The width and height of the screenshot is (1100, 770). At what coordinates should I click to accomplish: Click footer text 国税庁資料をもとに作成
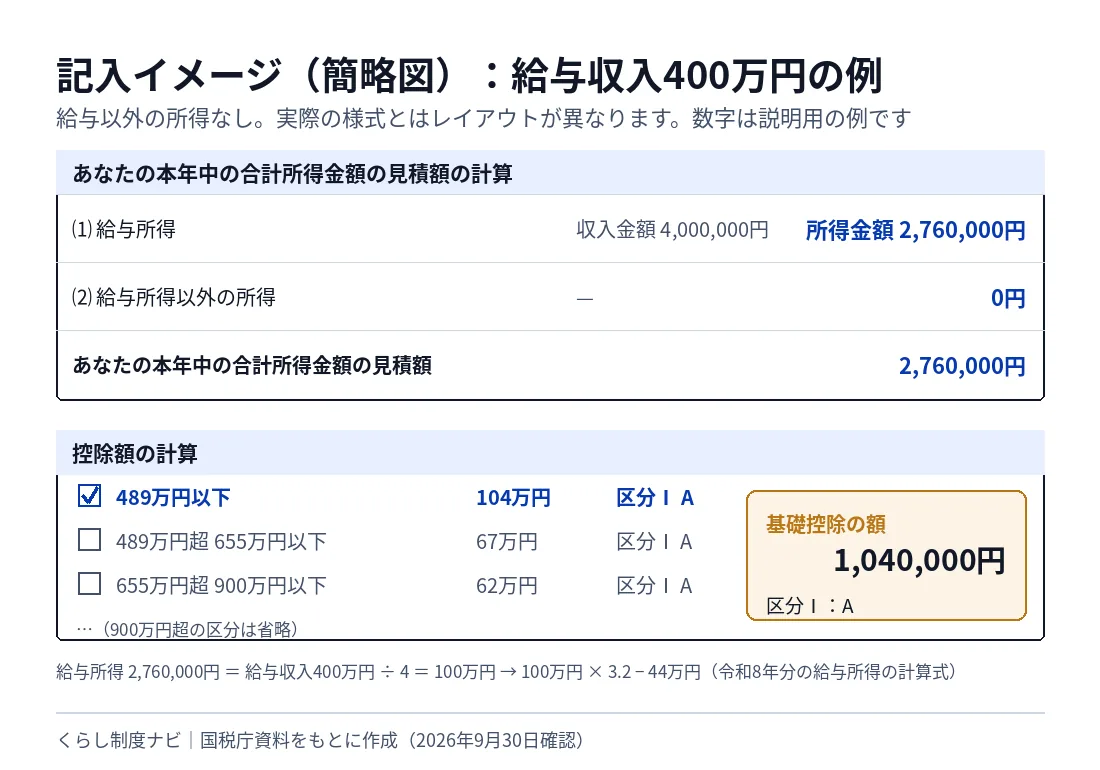[x=299, y=740]
